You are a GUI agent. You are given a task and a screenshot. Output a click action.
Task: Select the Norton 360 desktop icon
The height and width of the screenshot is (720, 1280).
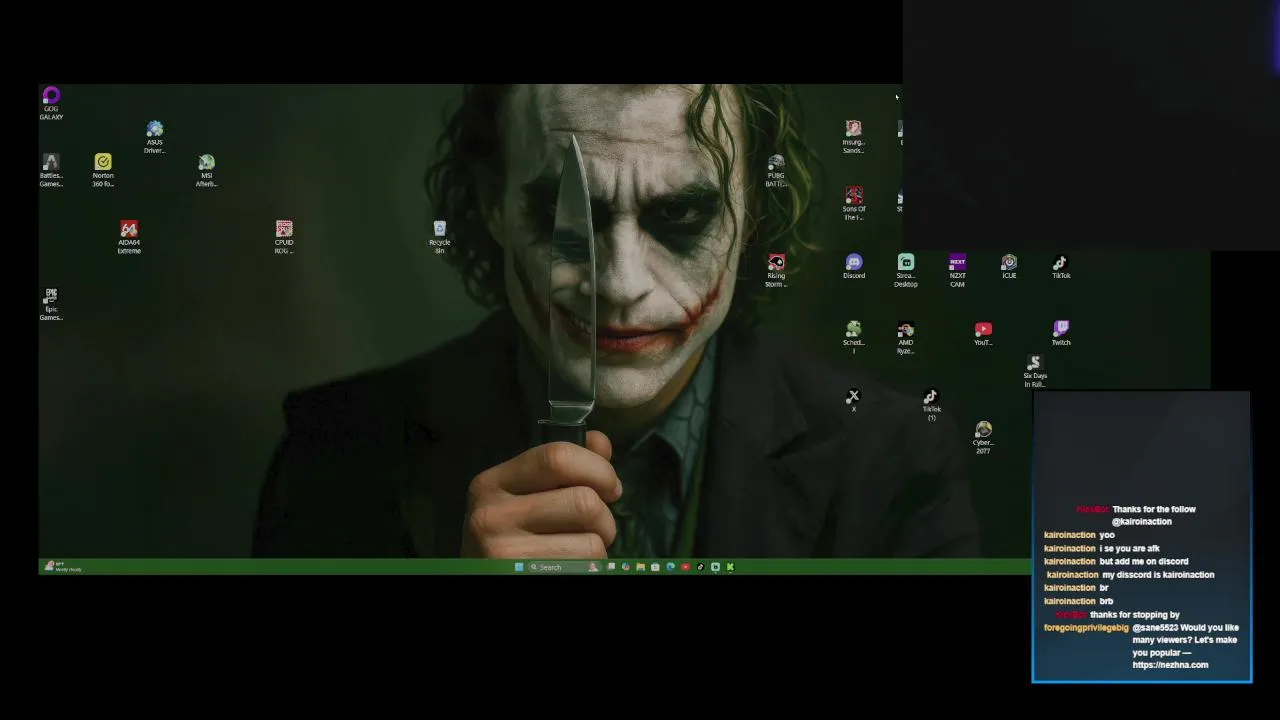[103, 170]
